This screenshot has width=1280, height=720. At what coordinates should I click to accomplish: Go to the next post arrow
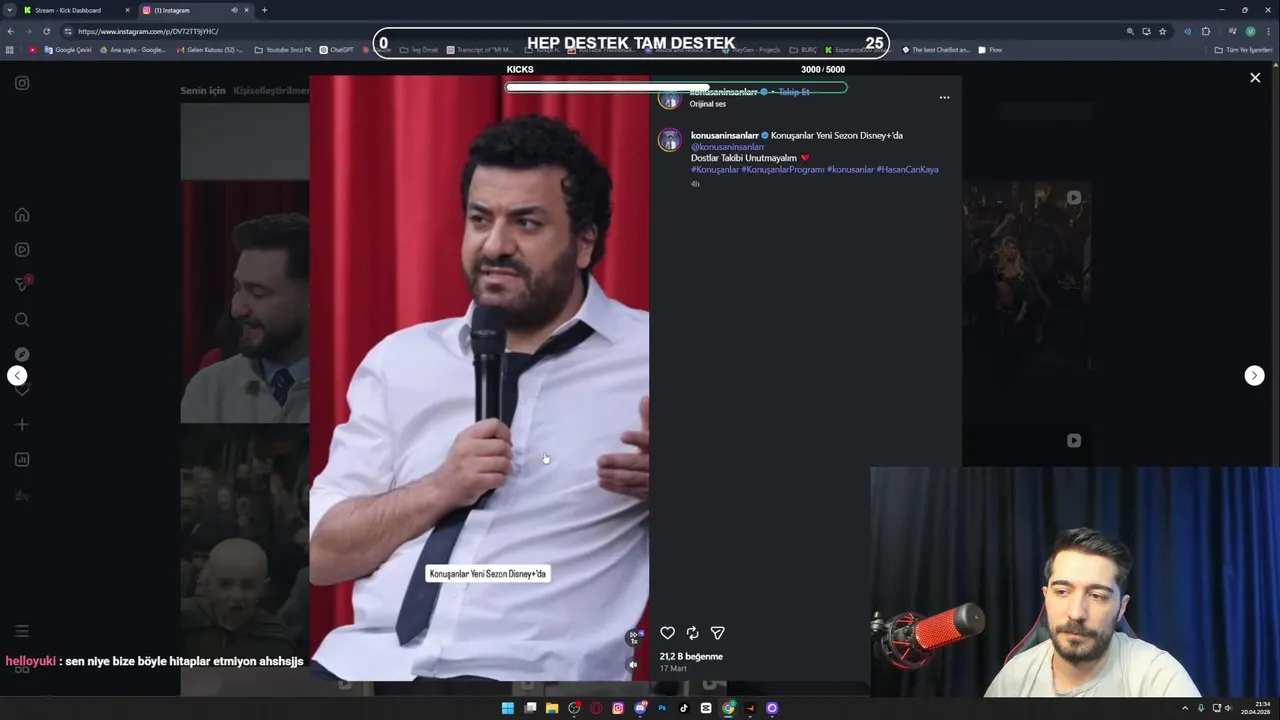point(1254,376)
